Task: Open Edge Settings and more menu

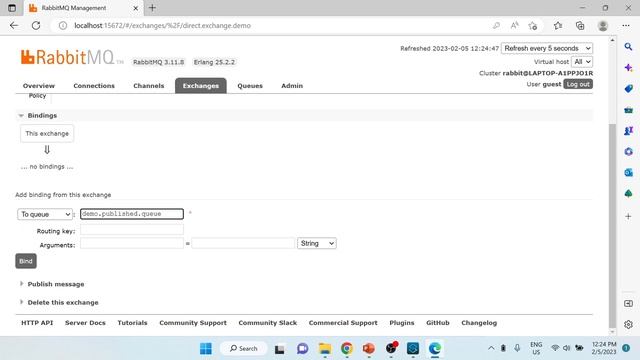Action: 626,25
